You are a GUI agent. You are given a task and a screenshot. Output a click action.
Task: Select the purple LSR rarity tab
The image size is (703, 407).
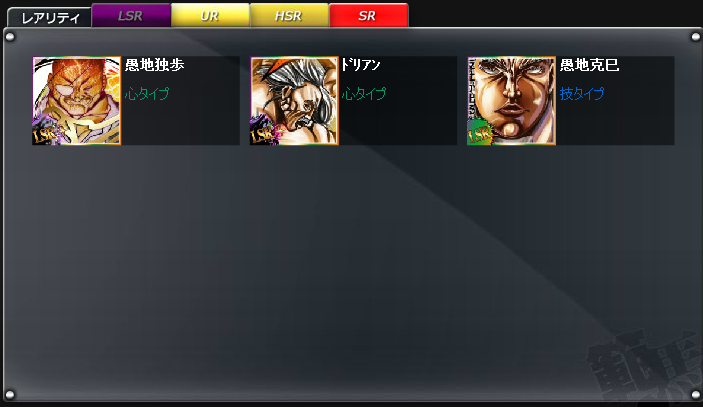(x=131, y=16)
